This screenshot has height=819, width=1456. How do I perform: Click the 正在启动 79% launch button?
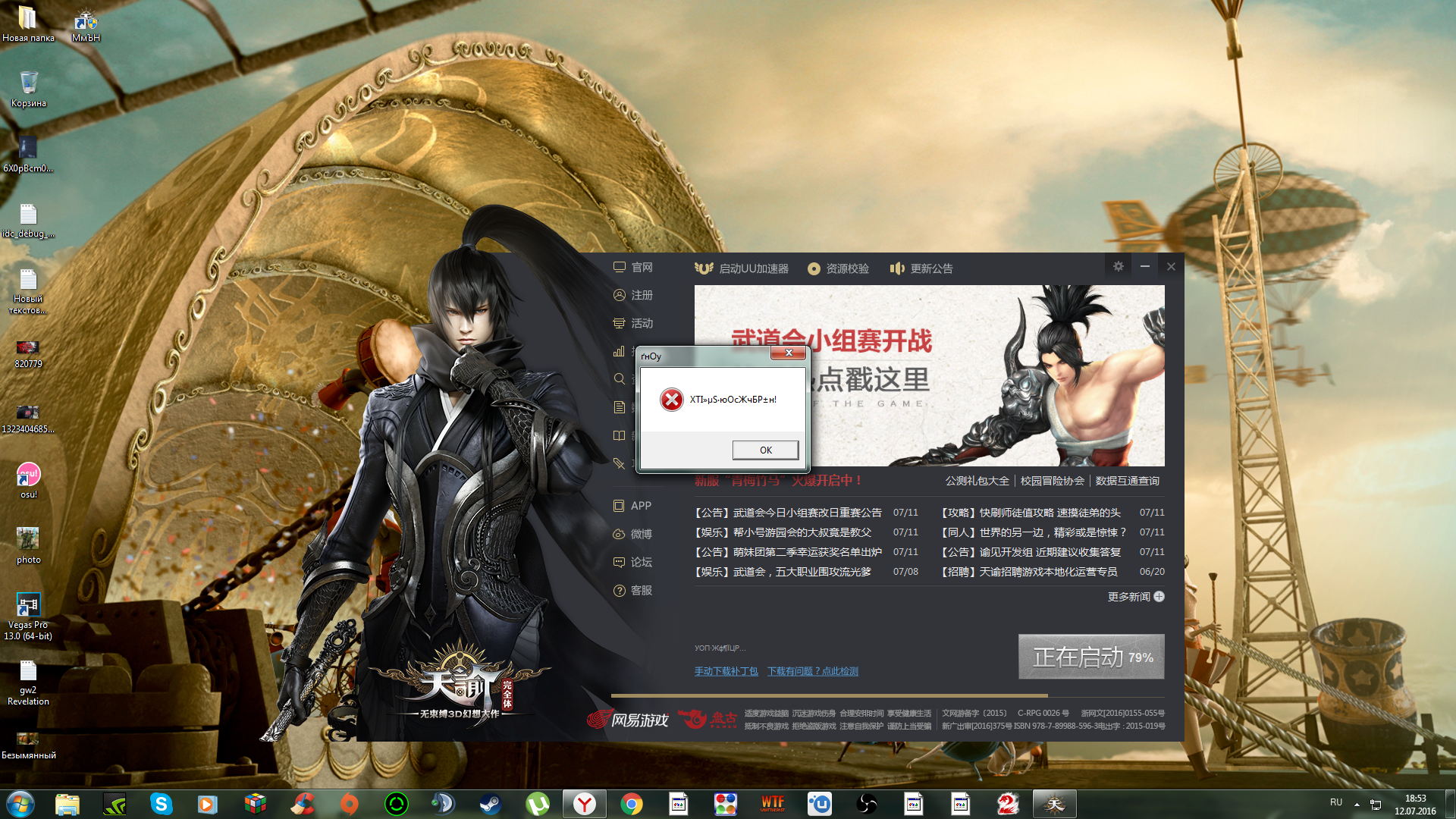pos(1091,657)
